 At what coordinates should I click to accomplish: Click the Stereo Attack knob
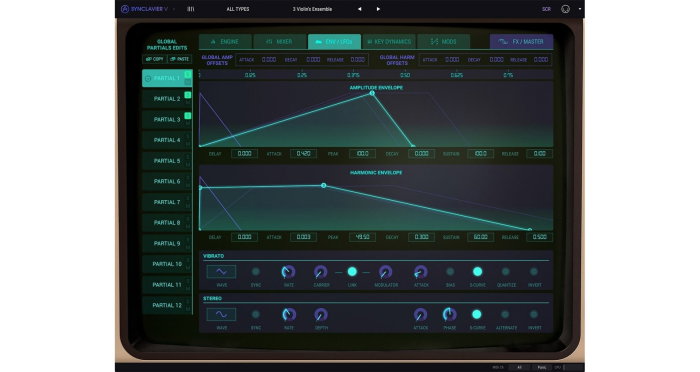420,314
